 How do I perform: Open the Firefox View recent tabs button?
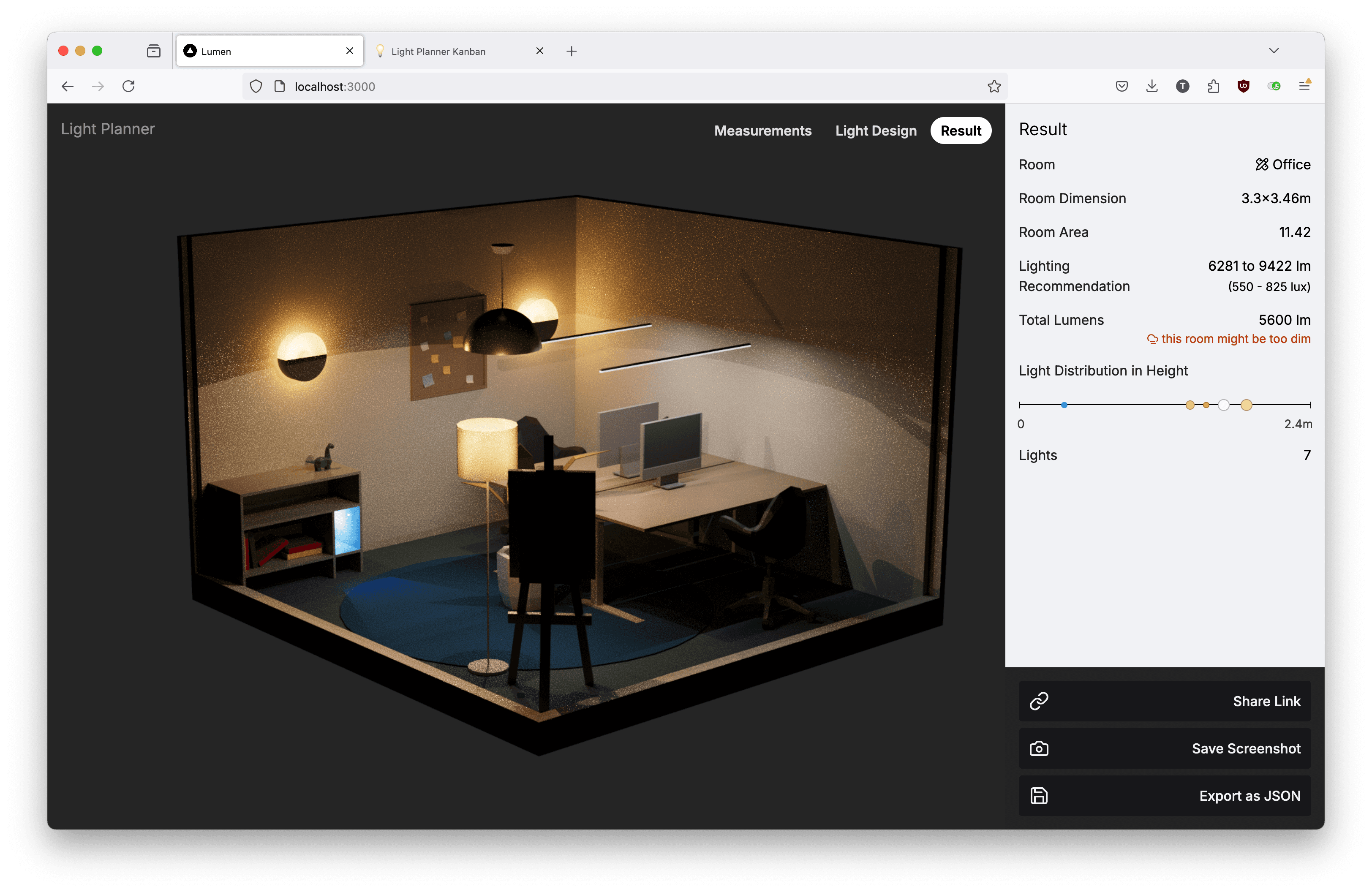[153, 51]
